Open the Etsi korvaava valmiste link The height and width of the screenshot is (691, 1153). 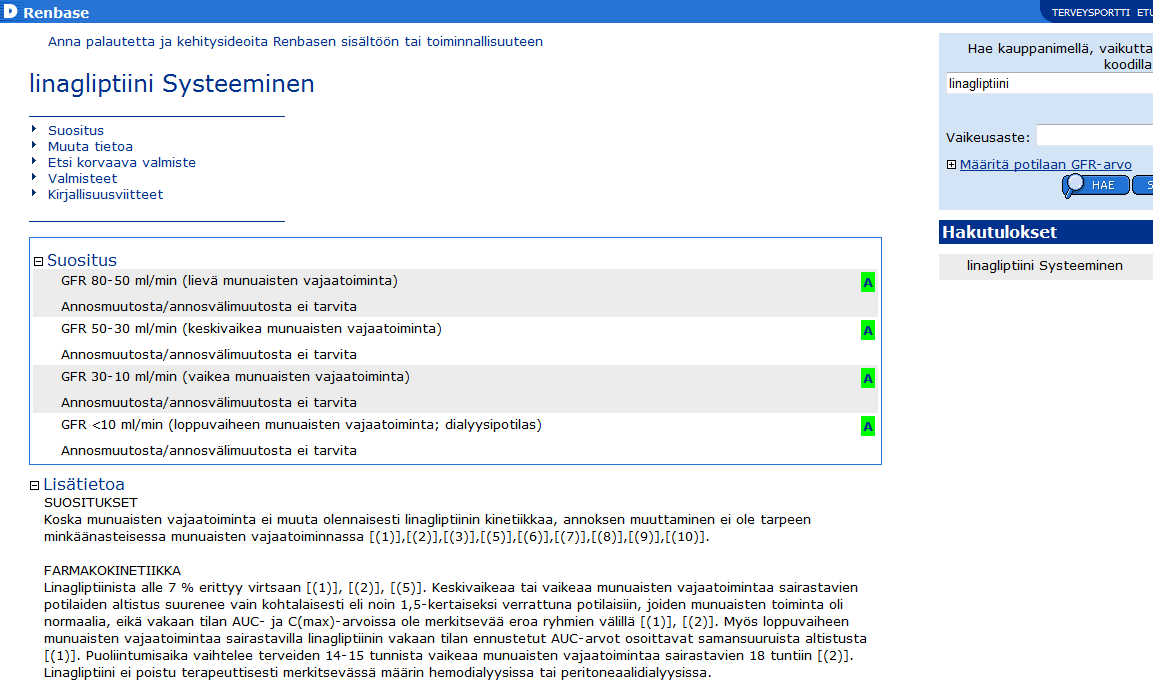tap(122, 162)
